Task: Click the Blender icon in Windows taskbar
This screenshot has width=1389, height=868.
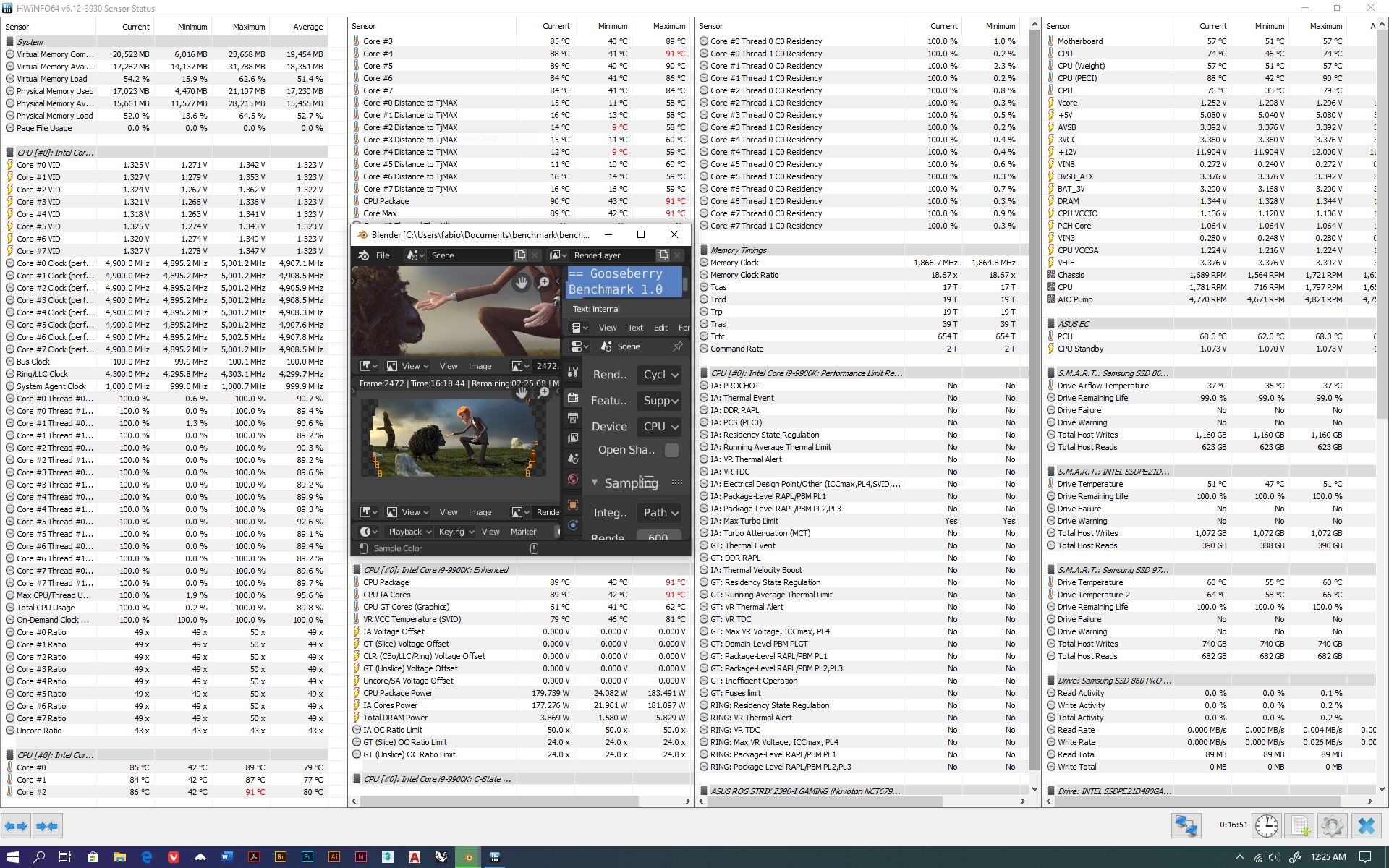Action: [x=468, y=857]
